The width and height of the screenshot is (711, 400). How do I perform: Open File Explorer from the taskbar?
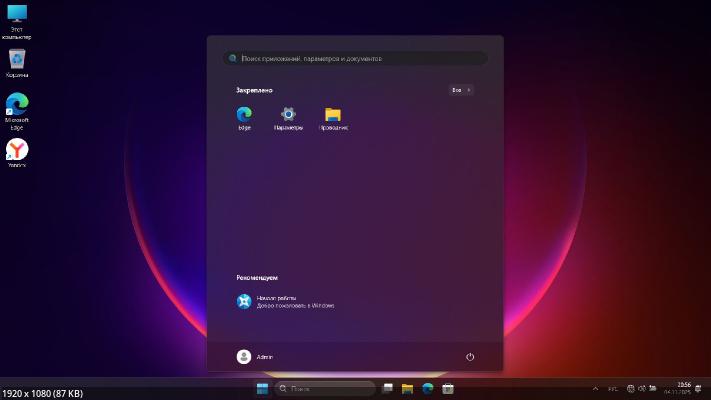pos(408,388)
